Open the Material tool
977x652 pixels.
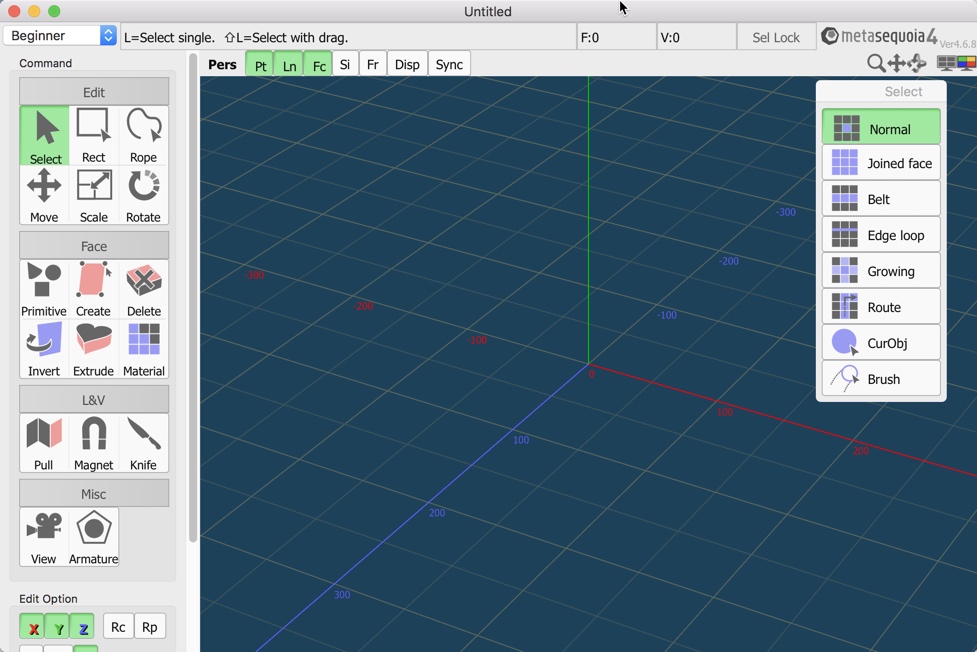[143, 345]
